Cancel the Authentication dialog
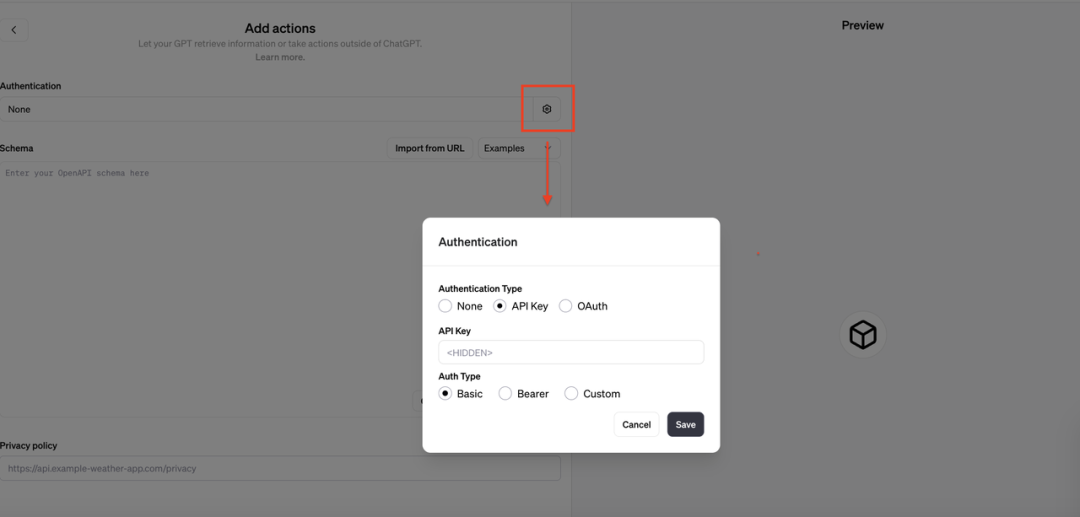This screenshot has width=1080, height=517. (636, 424)
